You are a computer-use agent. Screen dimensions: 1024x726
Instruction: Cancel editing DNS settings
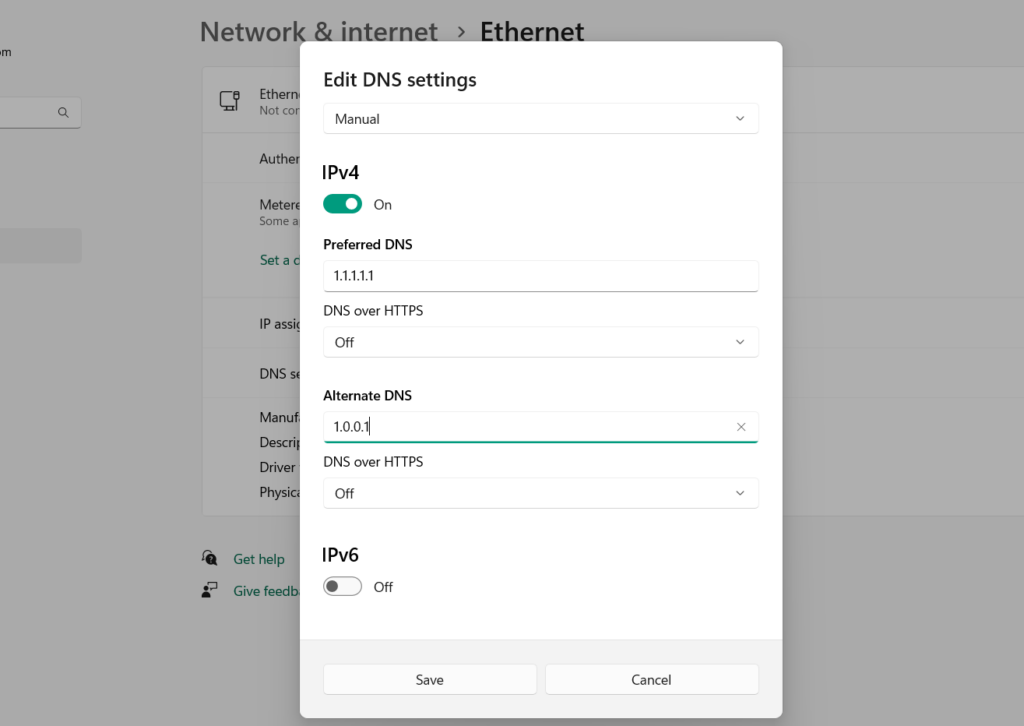[651, 680]
